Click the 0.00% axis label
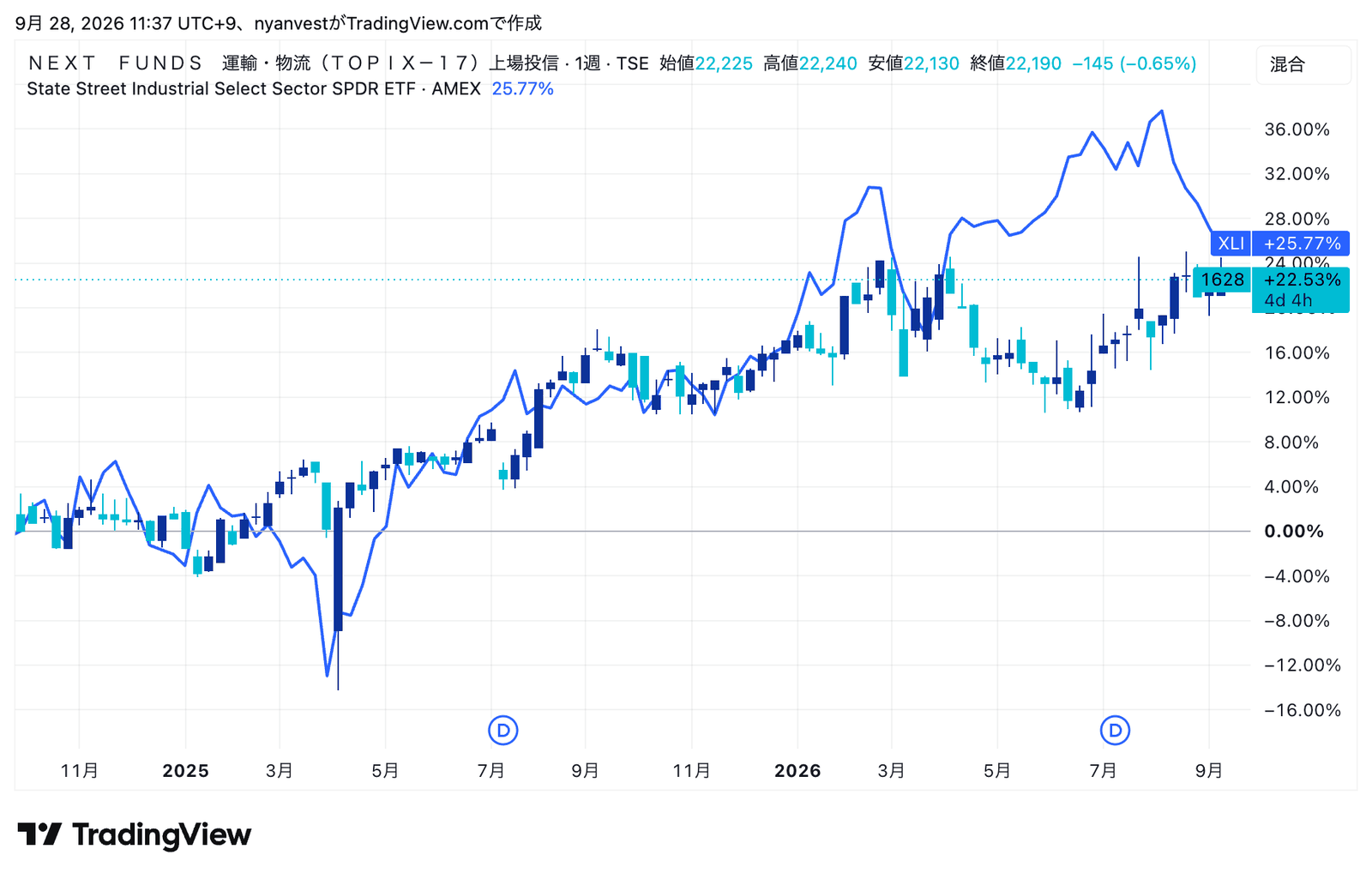 [x=1294, y=532]
